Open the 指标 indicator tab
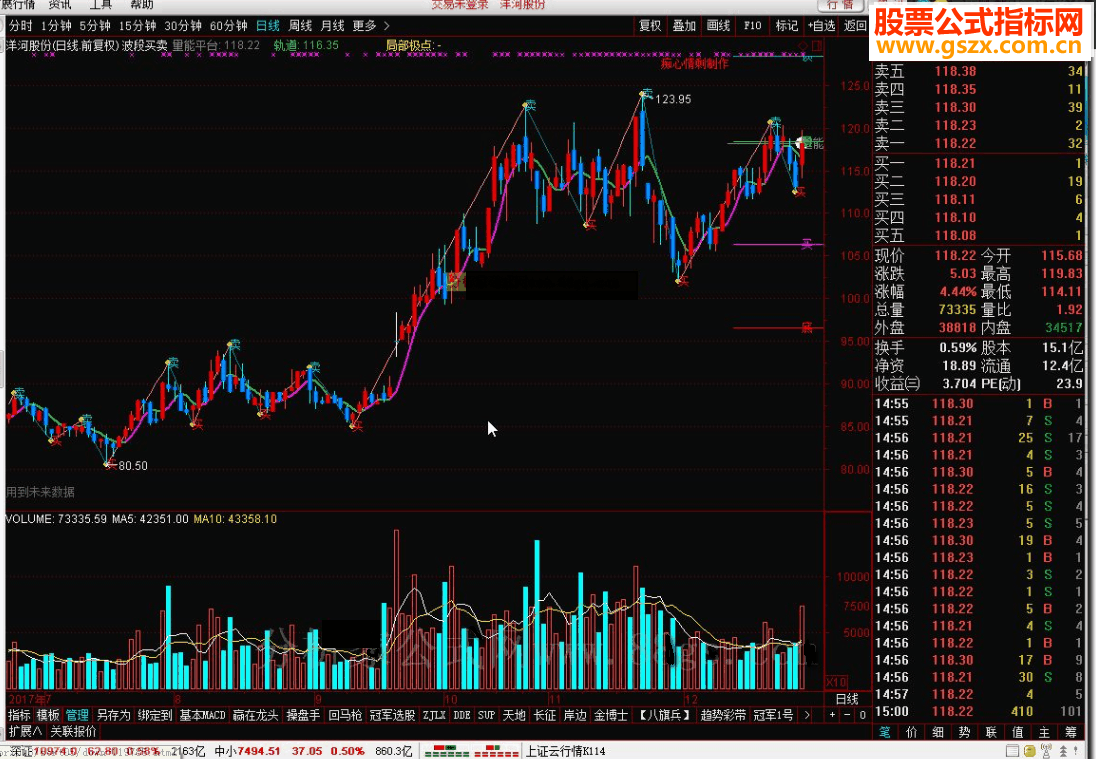The width and height of the screenshot is (1096, 759). (20, 715)
